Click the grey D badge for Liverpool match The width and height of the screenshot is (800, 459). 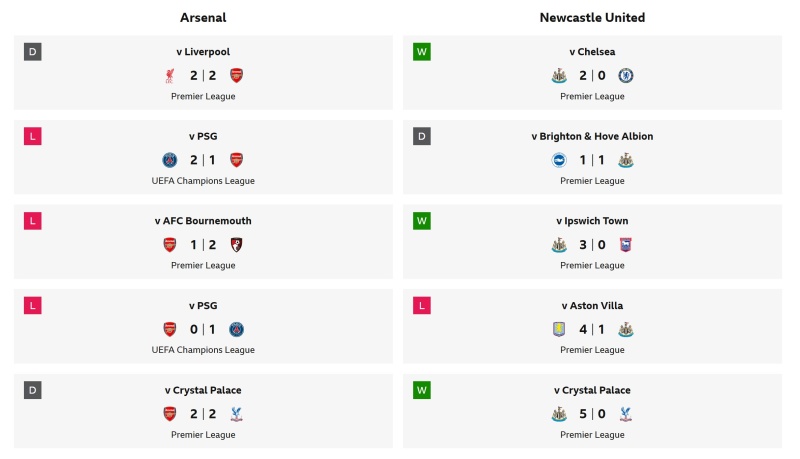(x=33, y=52)
